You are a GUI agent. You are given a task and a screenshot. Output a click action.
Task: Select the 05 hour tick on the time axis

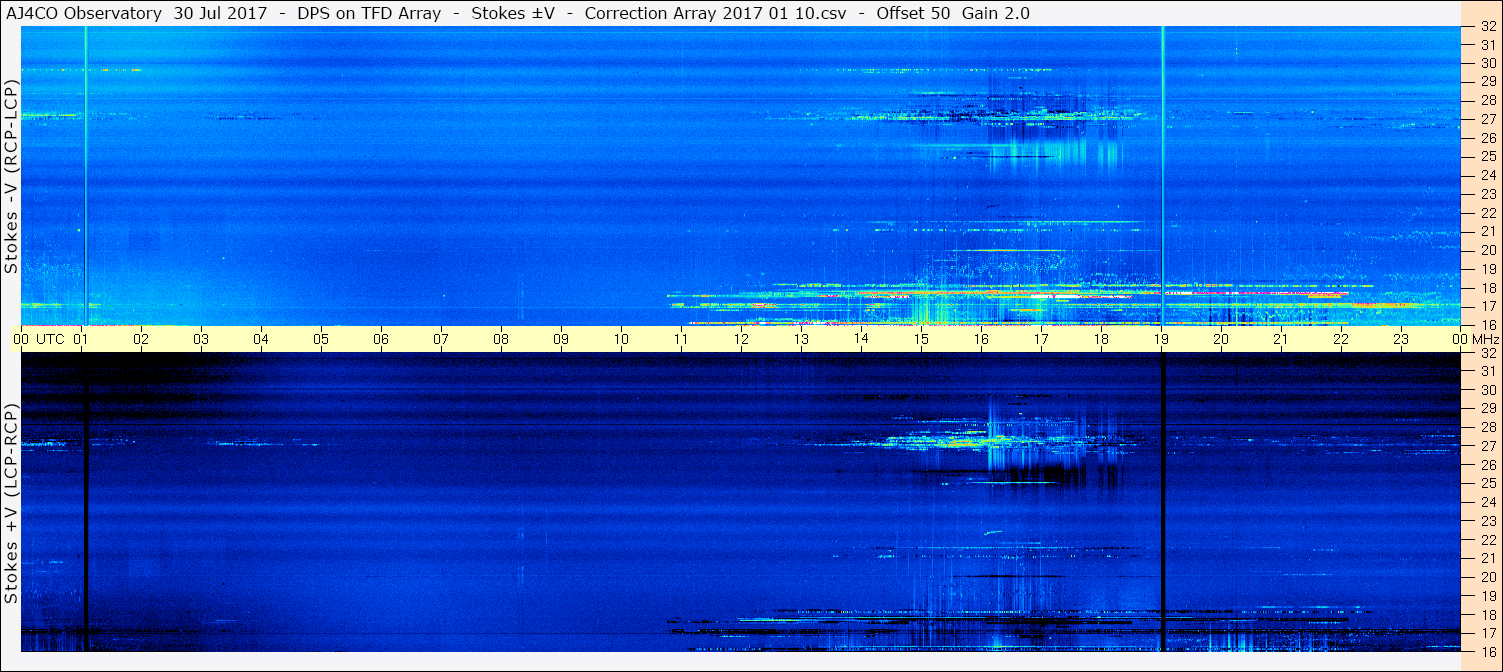tap(321, 339)
